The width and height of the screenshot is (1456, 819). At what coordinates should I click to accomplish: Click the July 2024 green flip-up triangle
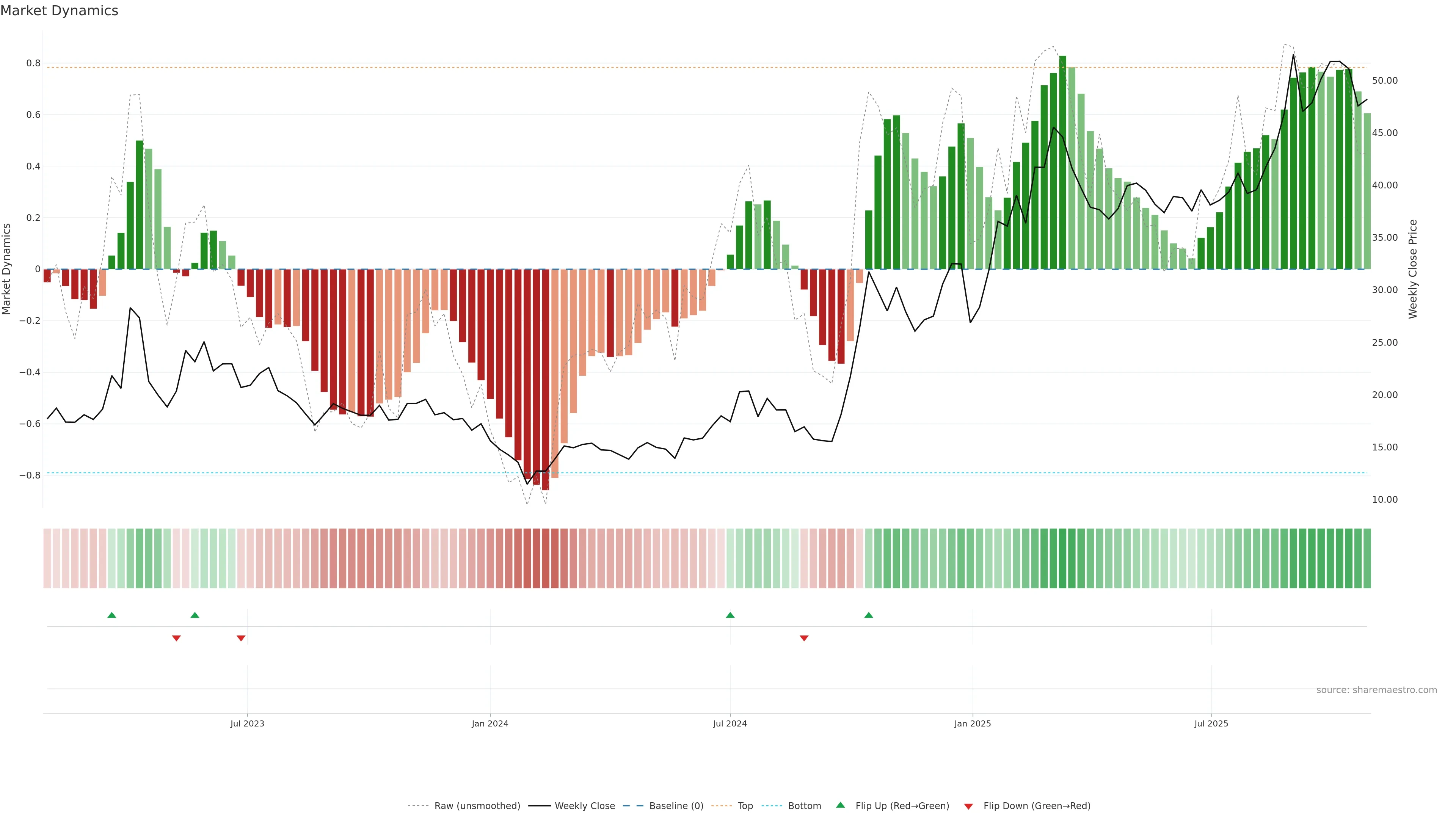tap(730, 615)
